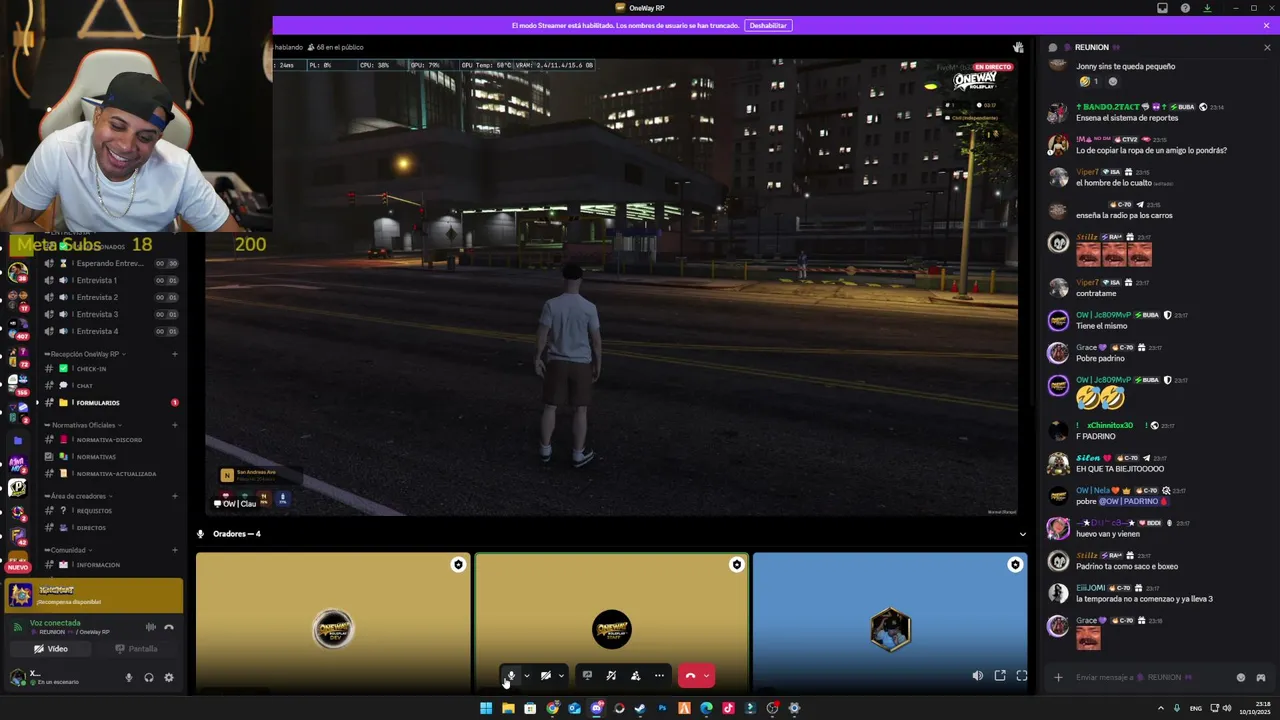Join the Entrevista 2 voice channel

pos(111,297)
